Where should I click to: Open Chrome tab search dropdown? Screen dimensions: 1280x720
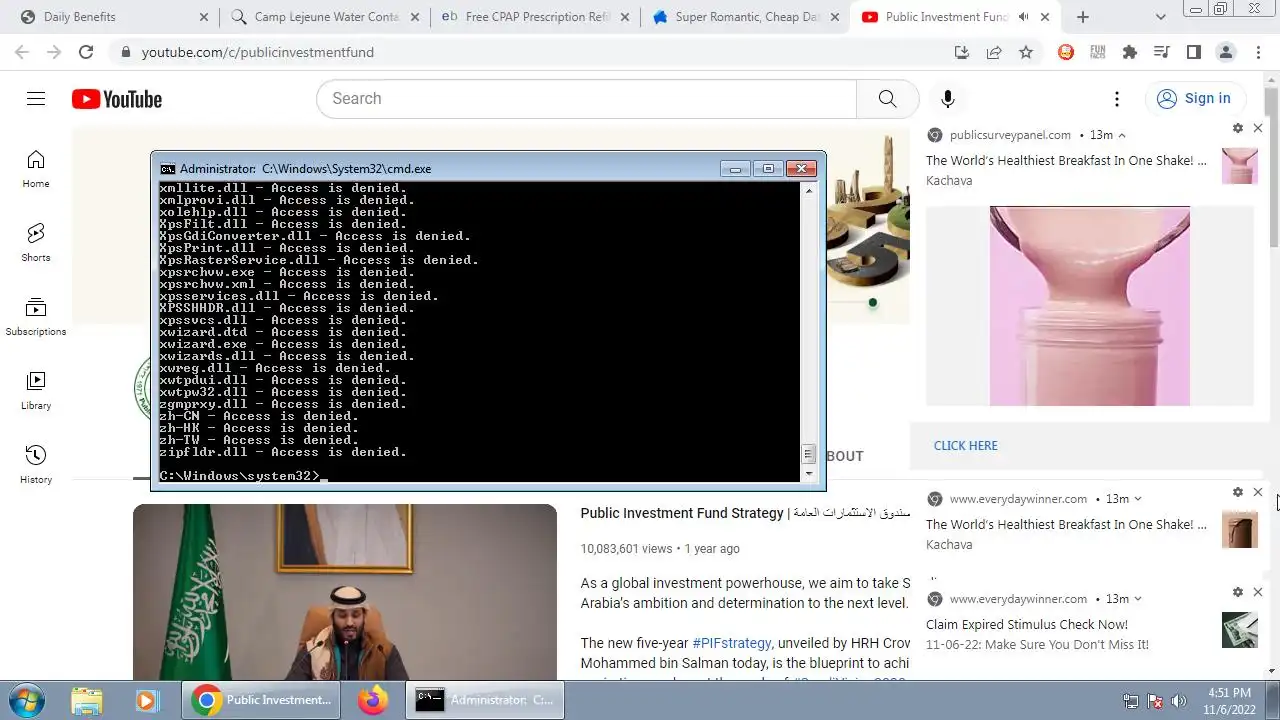[1160, 17]
